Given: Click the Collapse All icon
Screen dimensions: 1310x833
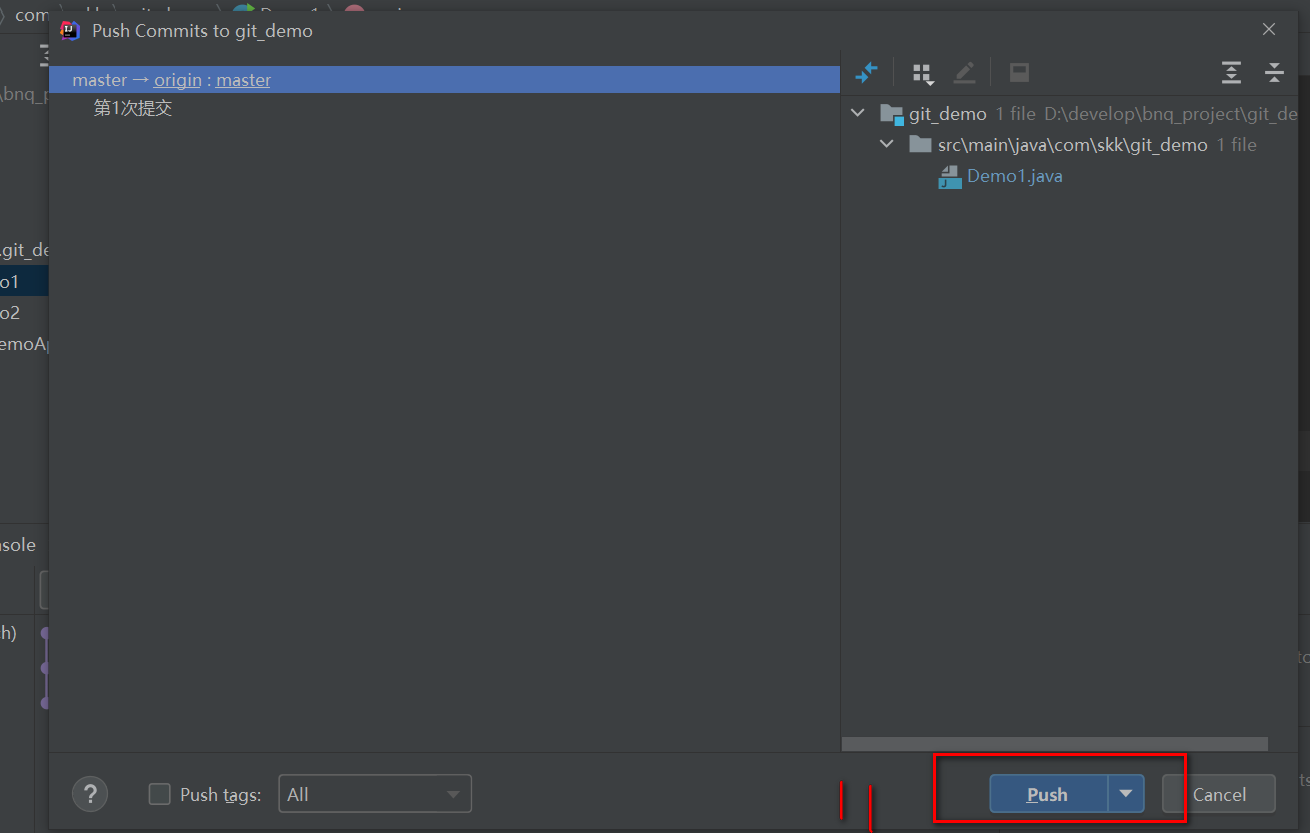Looking at the screenshot, I should (x=1274, y=72).
